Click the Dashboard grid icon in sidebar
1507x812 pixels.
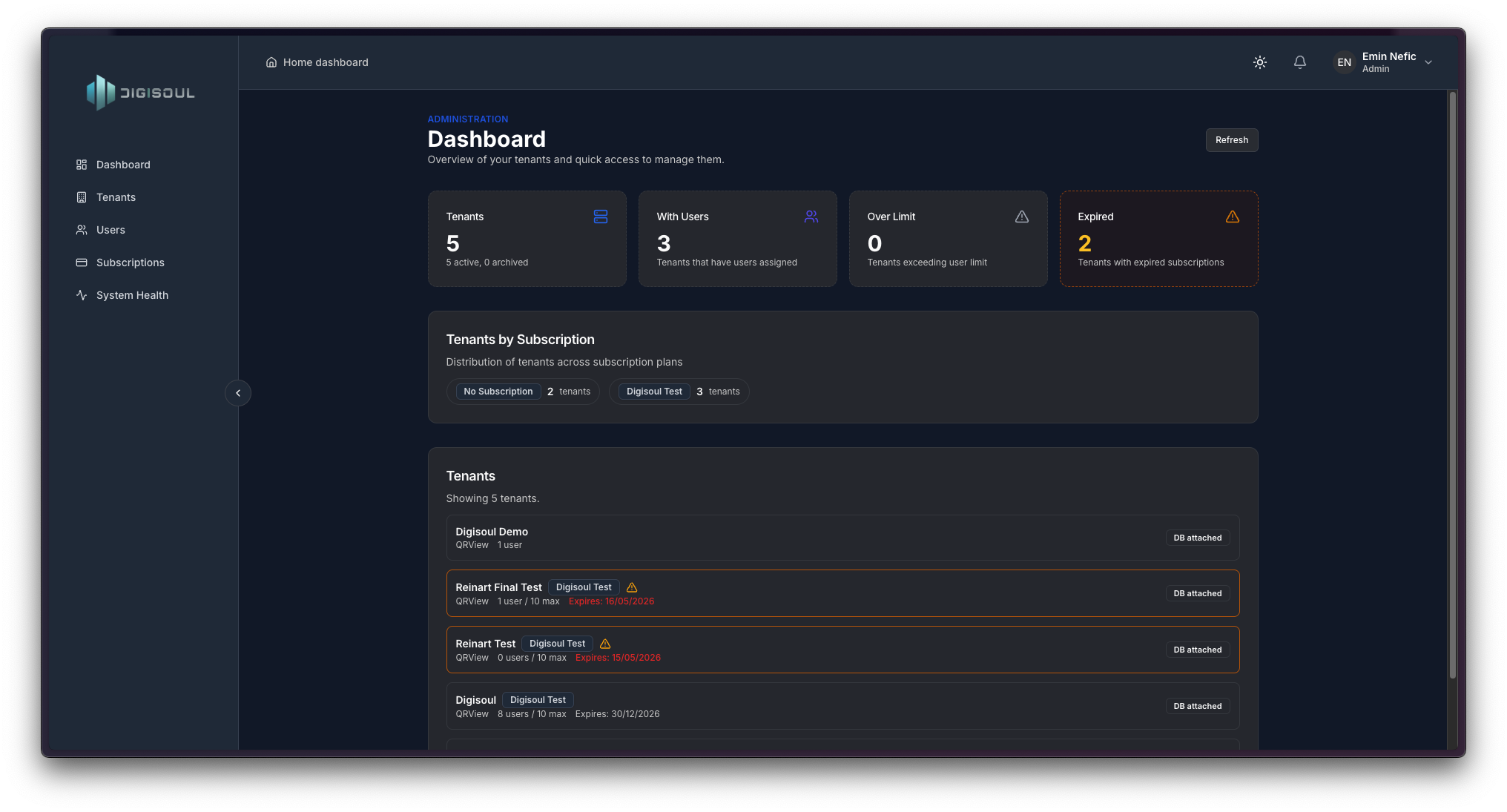click(82, 165)
